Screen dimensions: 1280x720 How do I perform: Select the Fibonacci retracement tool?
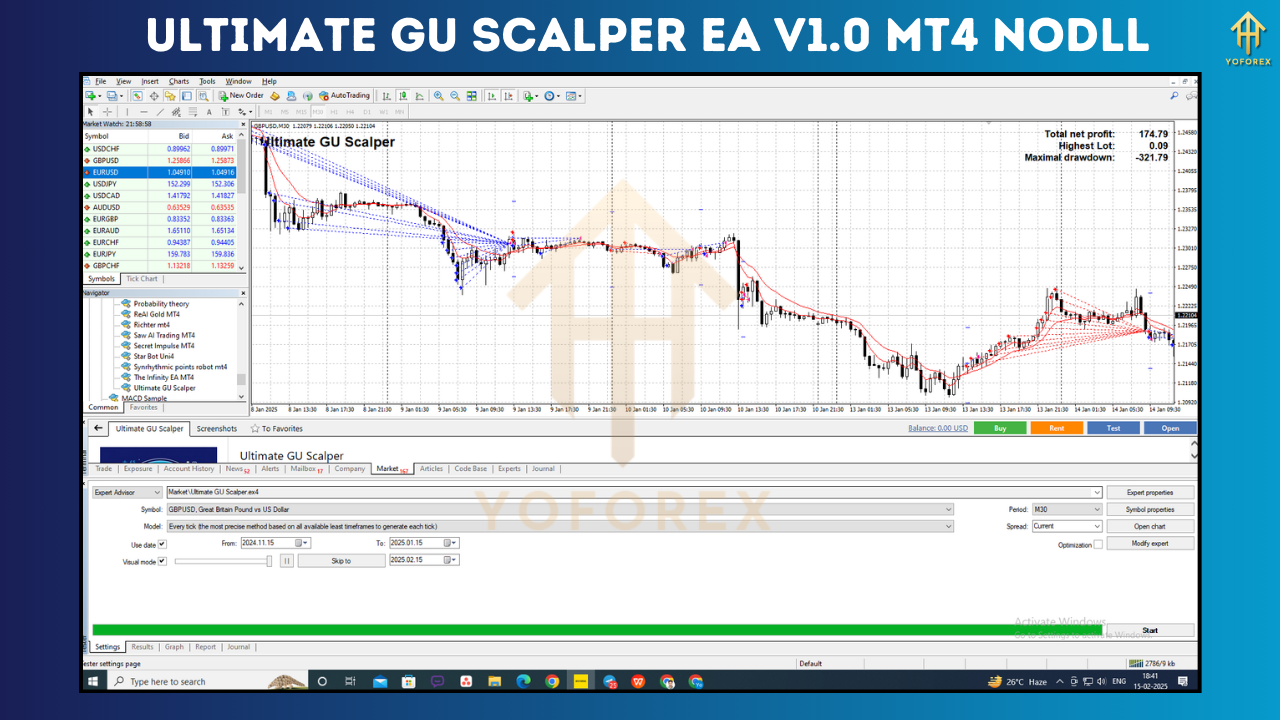pyautogui.click(x=191, y=111)
